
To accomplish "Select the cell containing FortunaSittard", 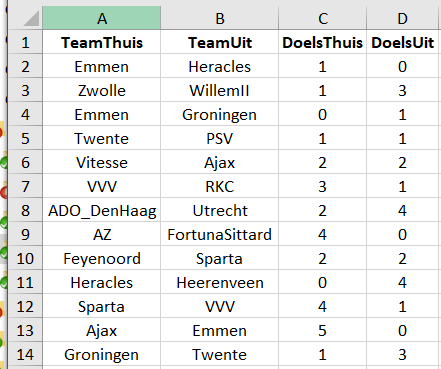I will point(220,234).
